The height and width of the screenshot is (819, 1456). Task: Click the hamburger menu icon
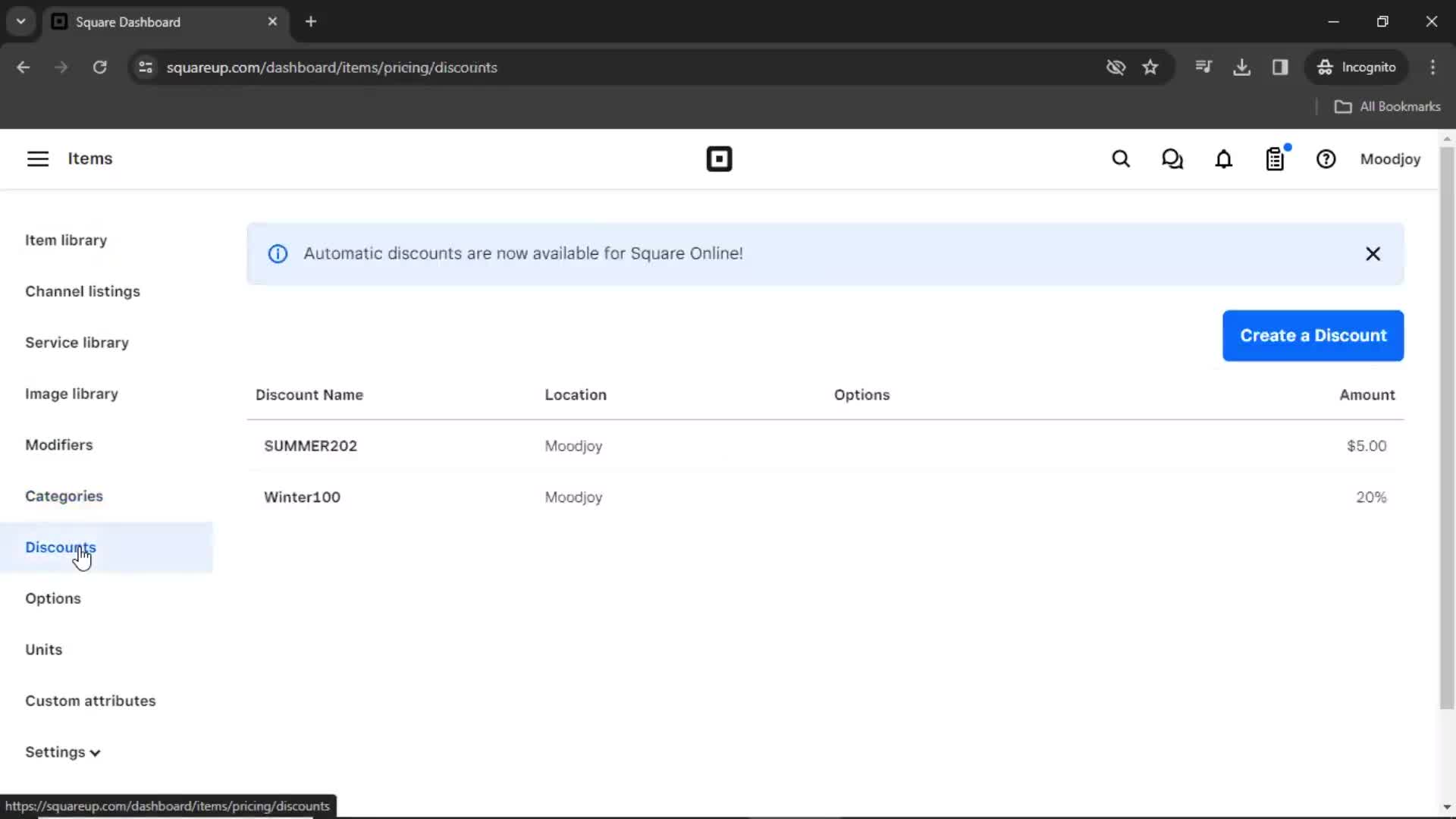[36, 158]
